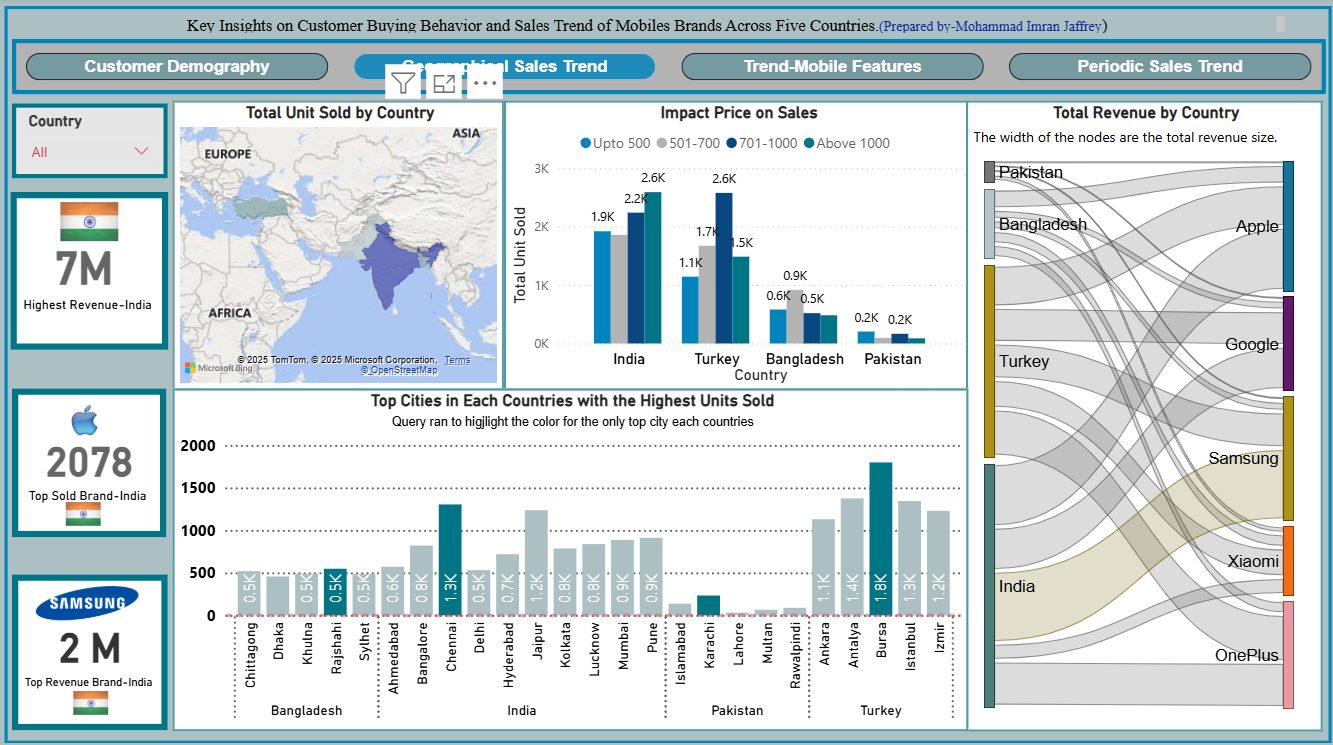
Task: Select the highlighted Chennai bar
Action: (450, 560)
